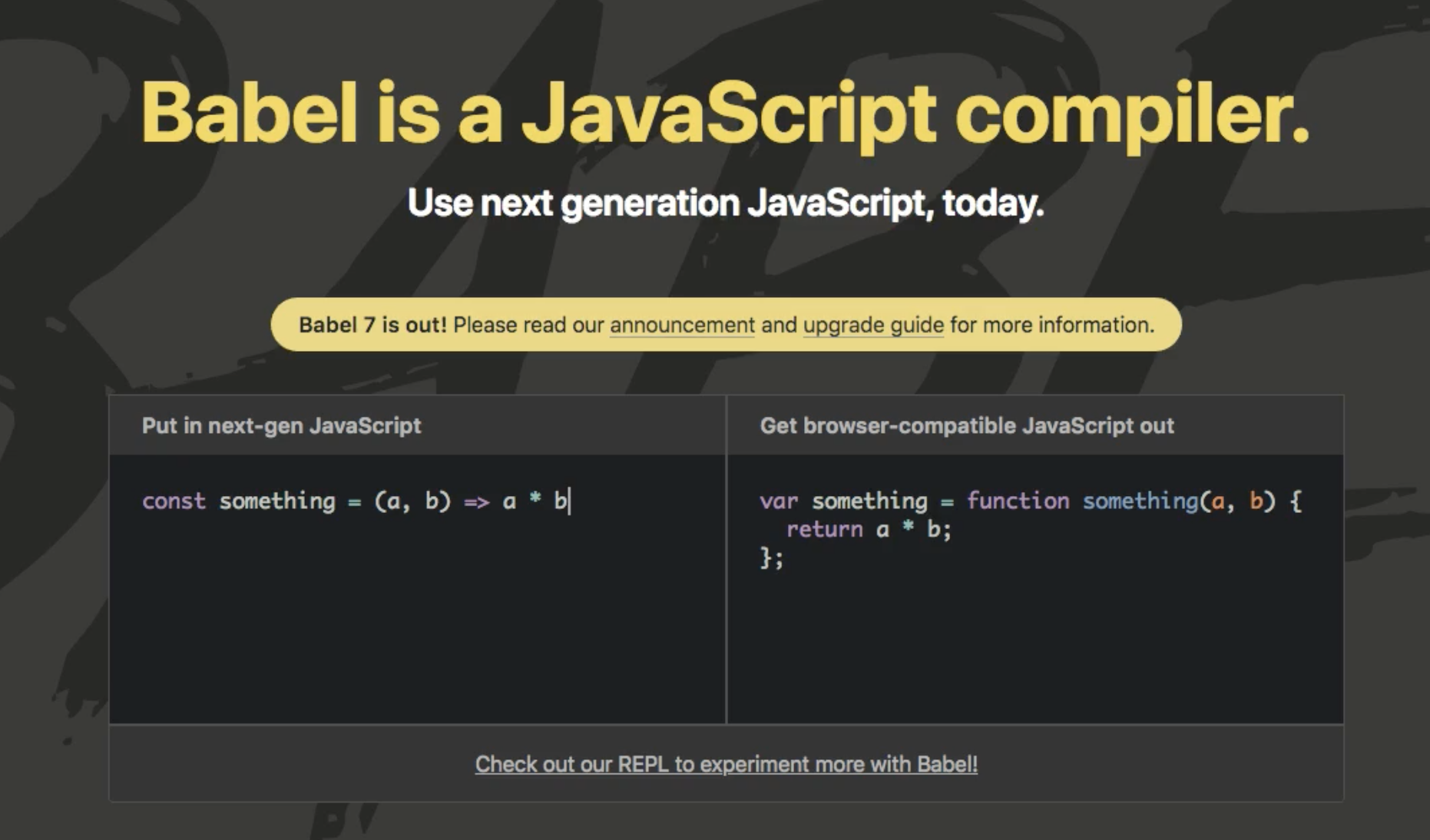Click the arrow '=>' in the input code
Viewport: 1430px width, 840px height.
[476, 502]
